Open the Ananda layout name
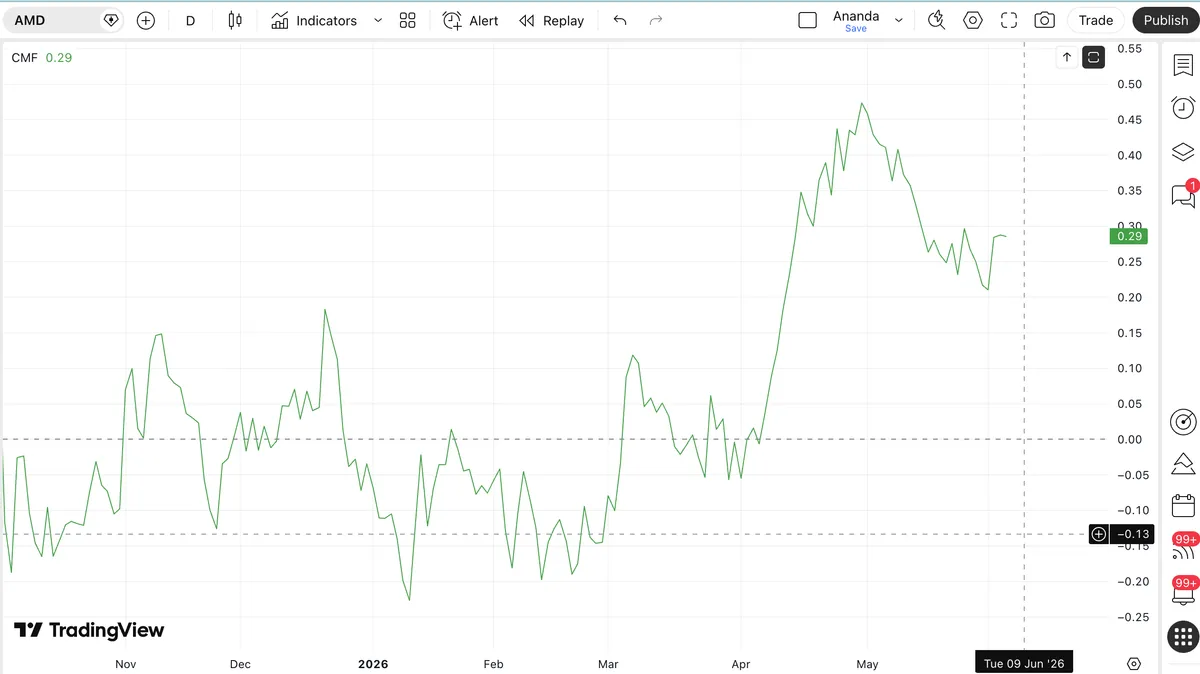The image size is (1200, 674). click(x=856, y=16)
